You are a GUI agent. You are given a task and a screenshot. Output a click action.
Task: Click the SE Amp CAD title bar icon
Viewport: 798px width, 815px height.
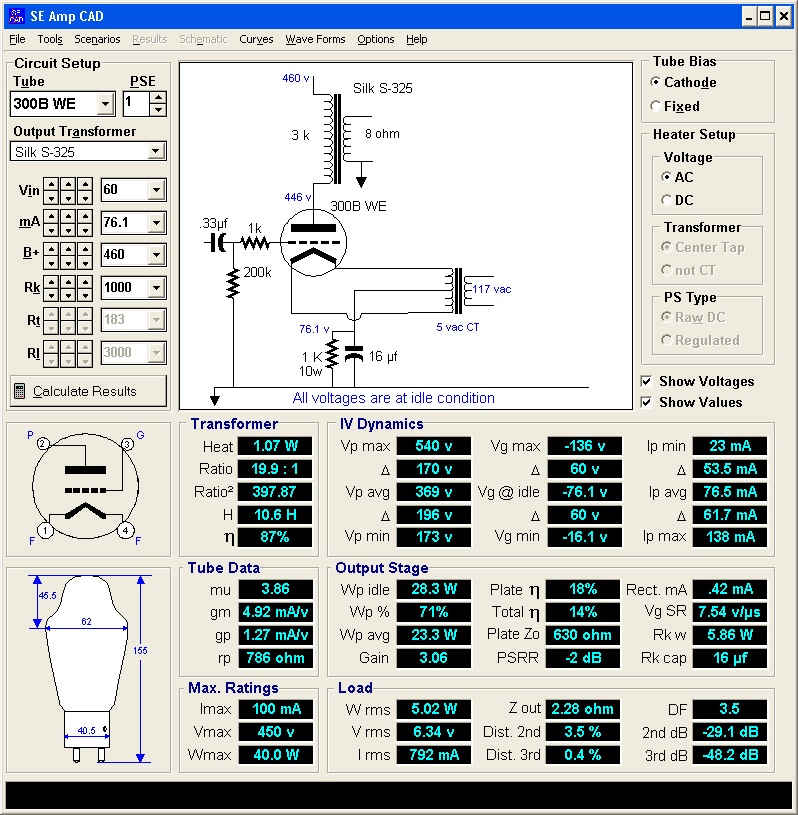coord(14,16)
